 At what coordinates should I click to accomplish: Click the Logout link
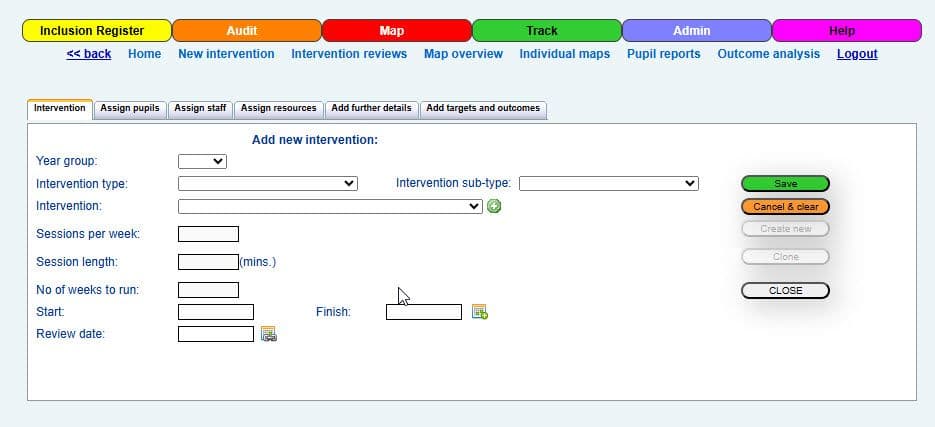point(857,54)
